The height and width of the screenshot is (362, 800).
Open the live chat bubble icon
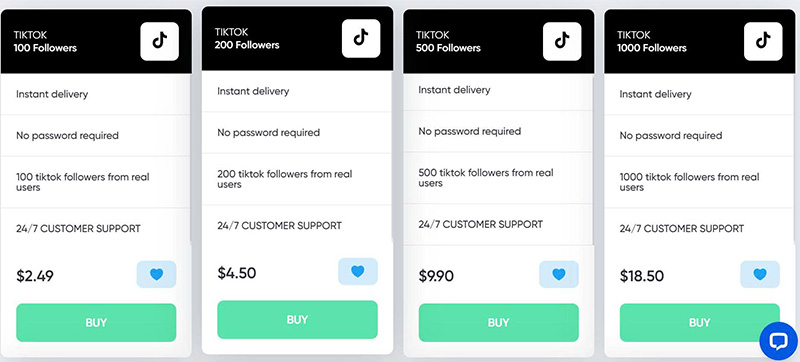point(779,341)
